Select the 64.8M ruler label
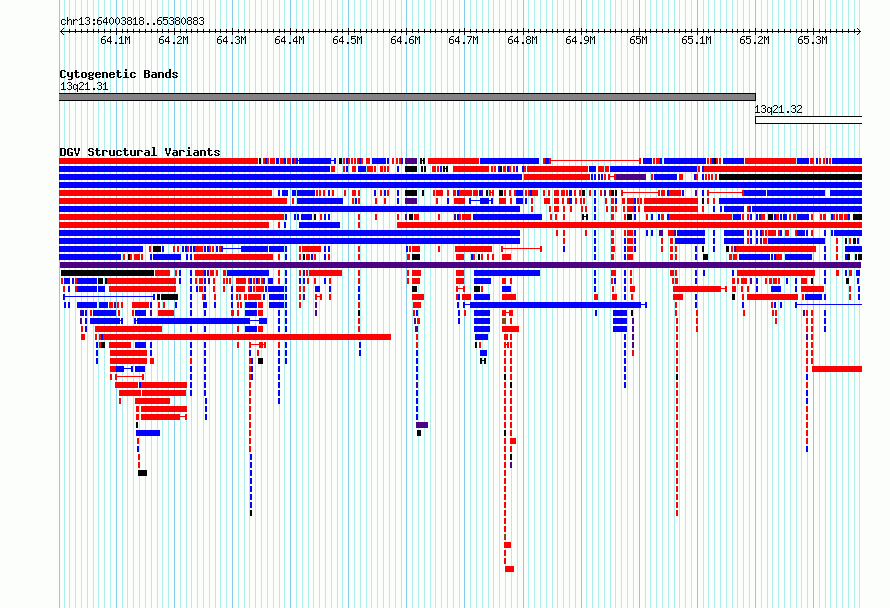 coord(522,40)
